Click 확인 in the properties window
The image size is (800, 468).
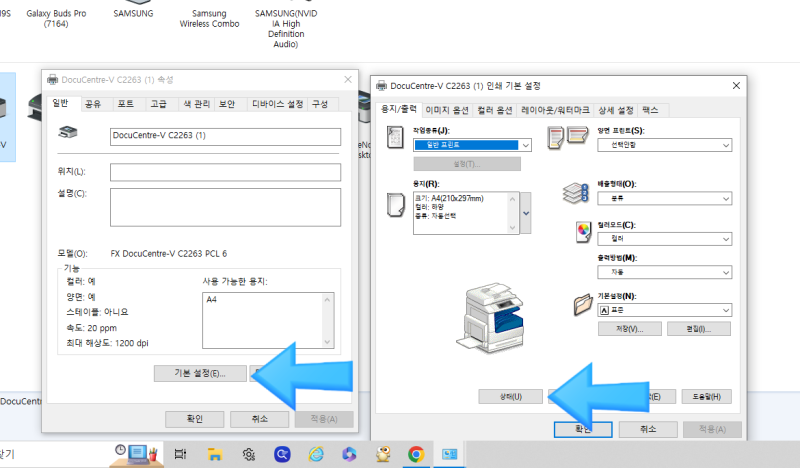point(194,419)
